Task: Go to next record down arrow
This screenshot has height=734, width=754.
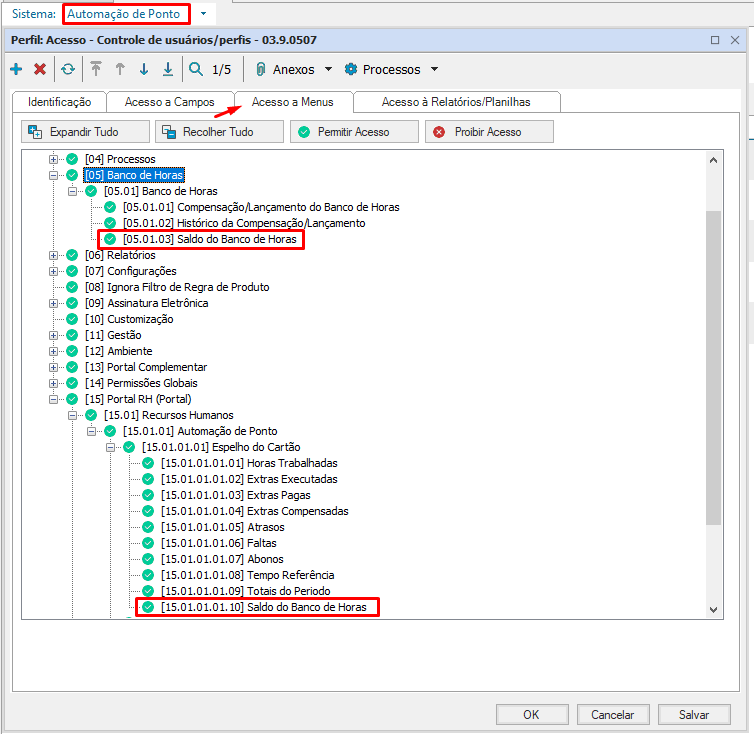Action: tap(144, 69)
